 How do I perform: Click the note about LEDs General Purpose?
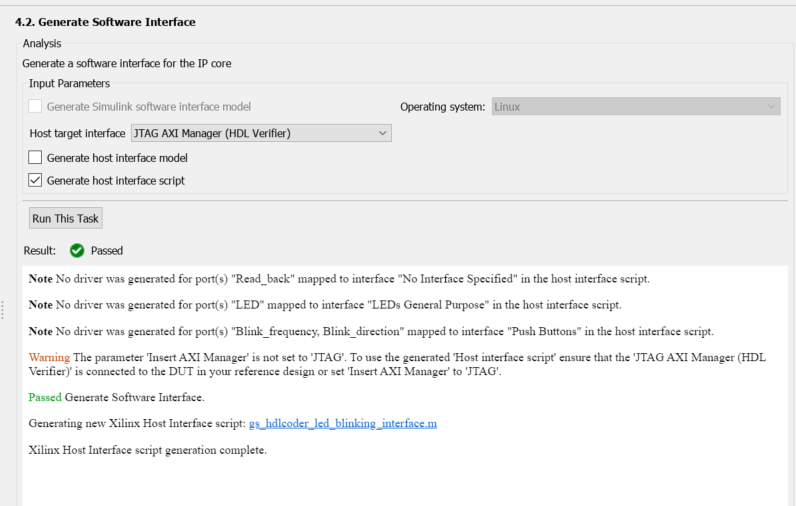pyautogui.click(x=325, y=305)
